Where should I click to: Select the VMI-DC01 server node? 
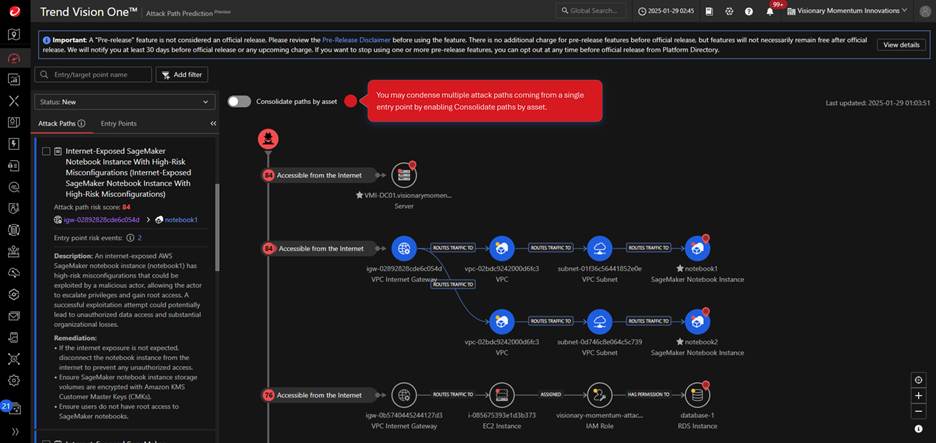pos(404,175)
